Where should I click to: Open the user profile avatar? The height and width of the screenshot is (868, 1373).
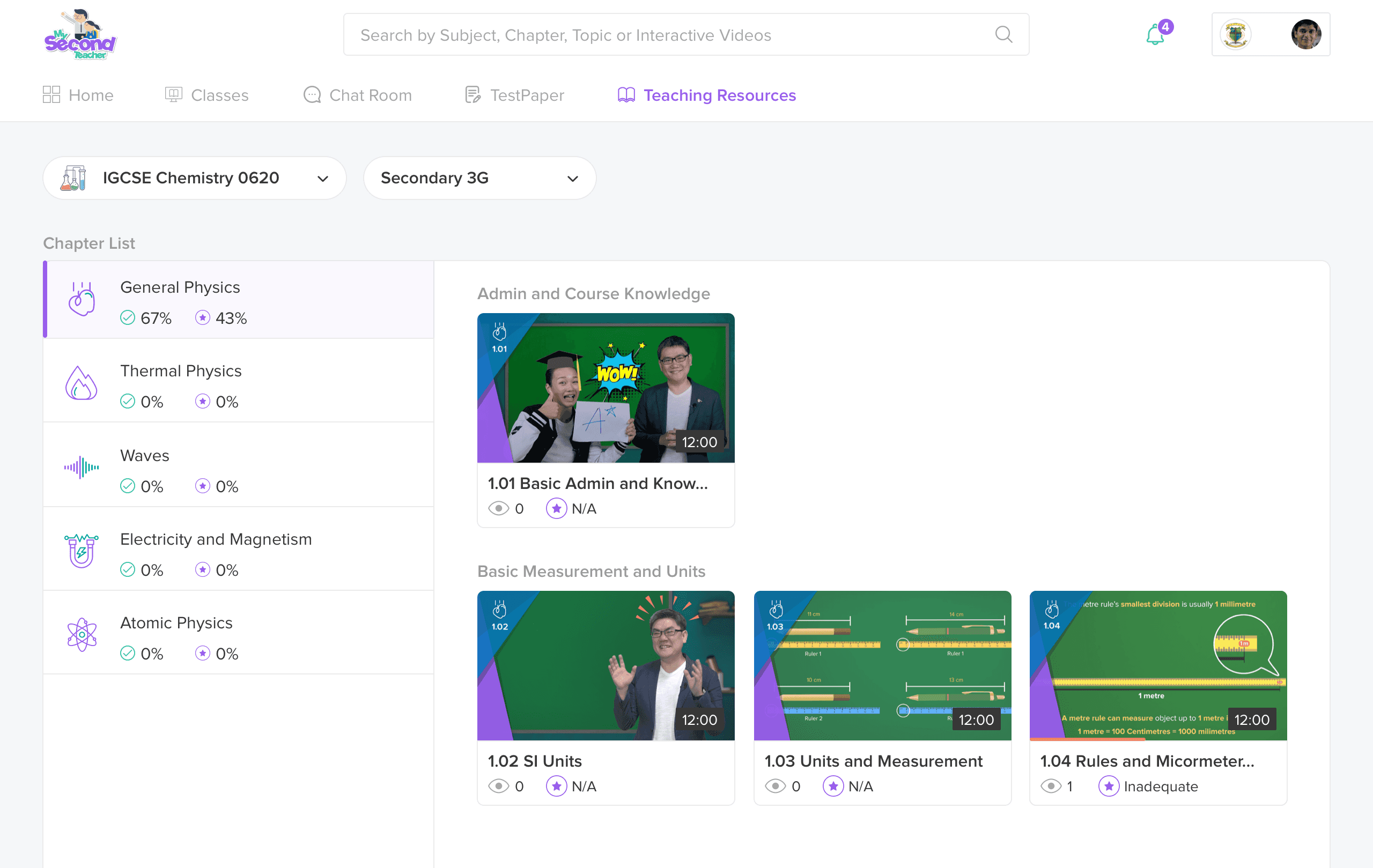[1306, 34]
